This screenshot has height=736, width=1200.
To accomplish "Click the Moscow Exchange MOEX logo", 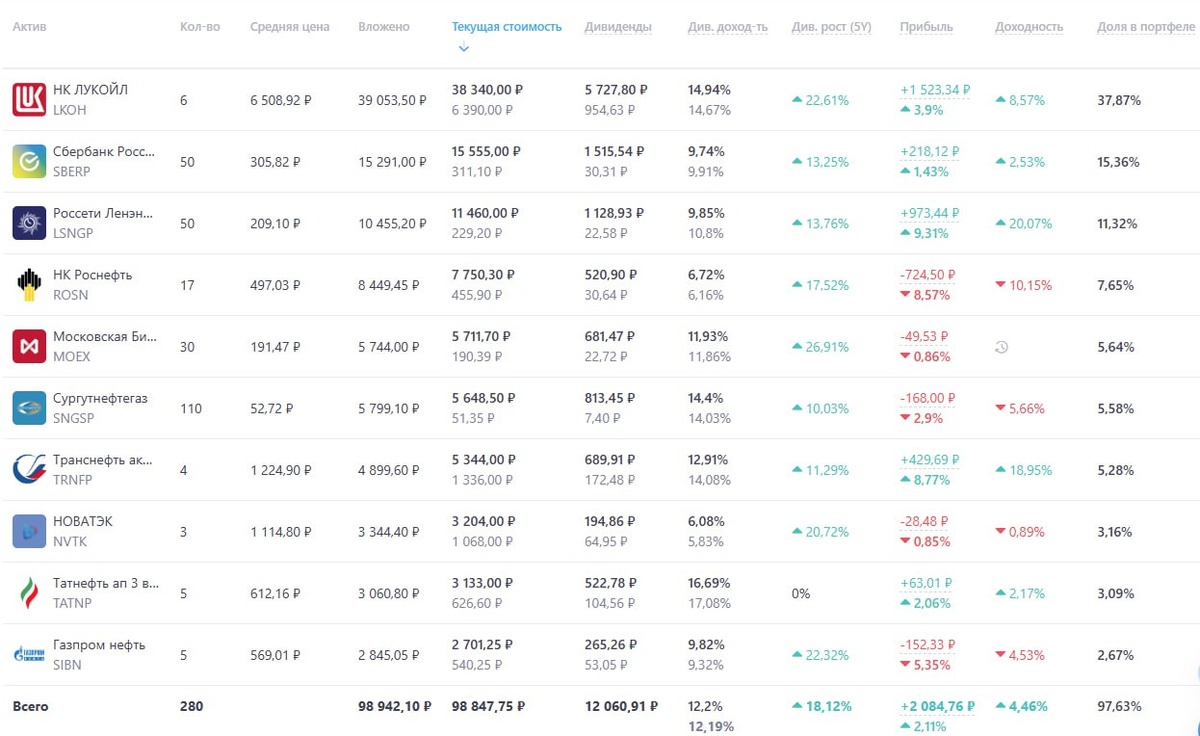I will point(29,347).
